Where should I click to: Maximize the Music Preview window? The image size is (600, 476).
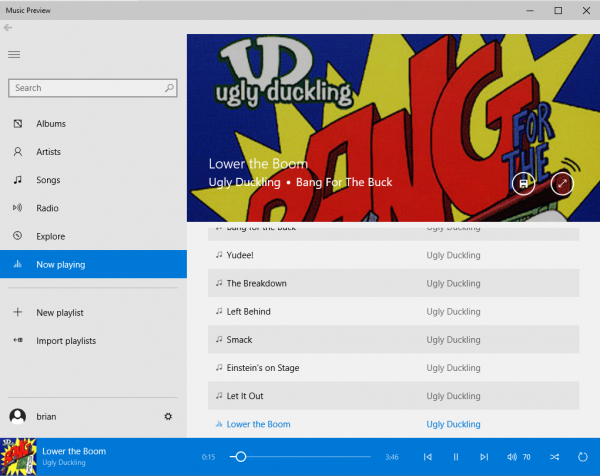point(558,10)
